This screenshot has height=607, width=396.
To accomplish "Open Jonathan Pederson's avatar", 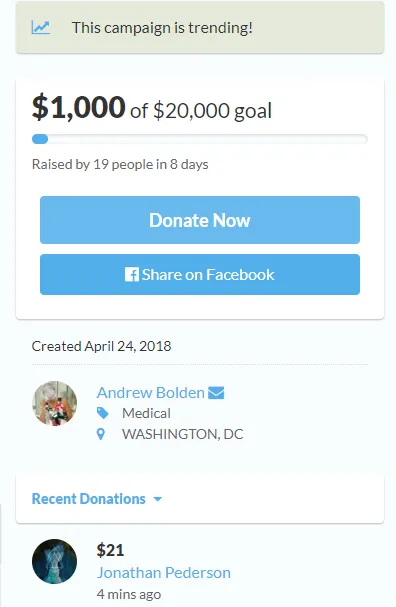I will 54,561.
